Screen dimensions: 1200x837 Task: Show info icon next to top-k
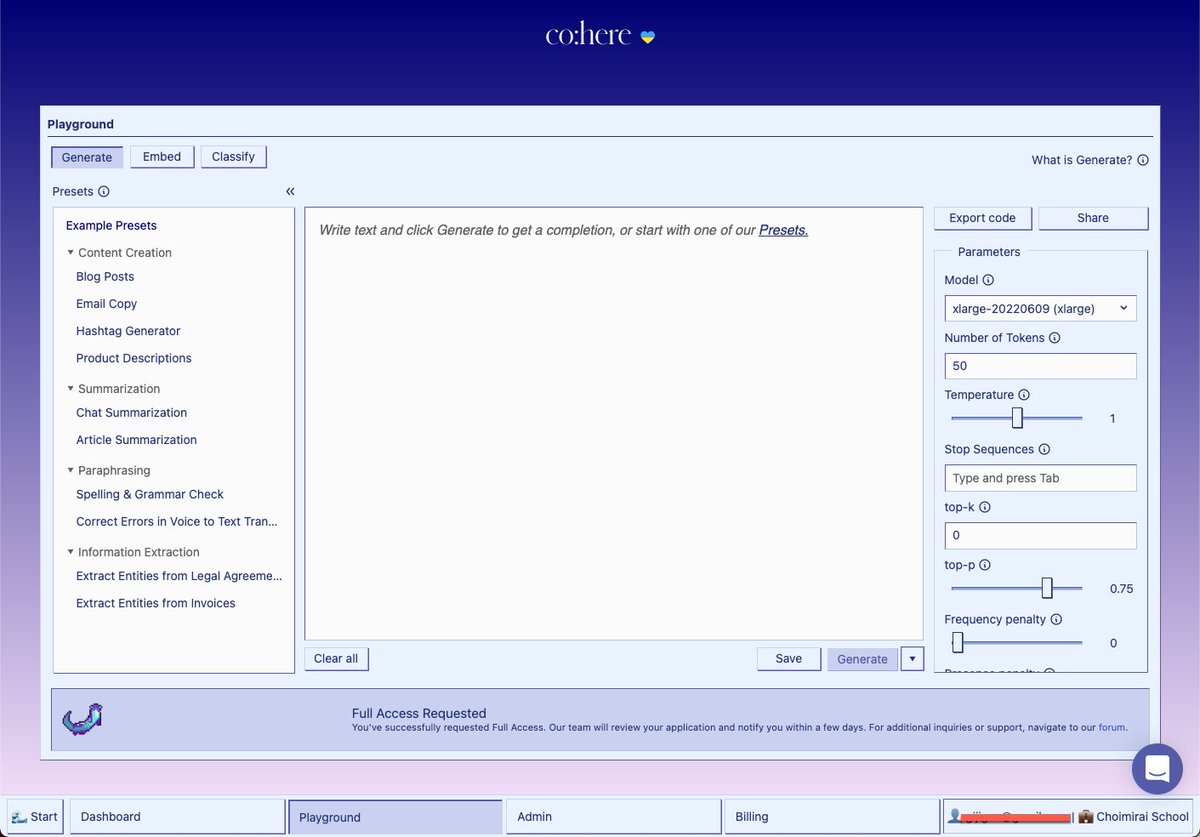984,507
